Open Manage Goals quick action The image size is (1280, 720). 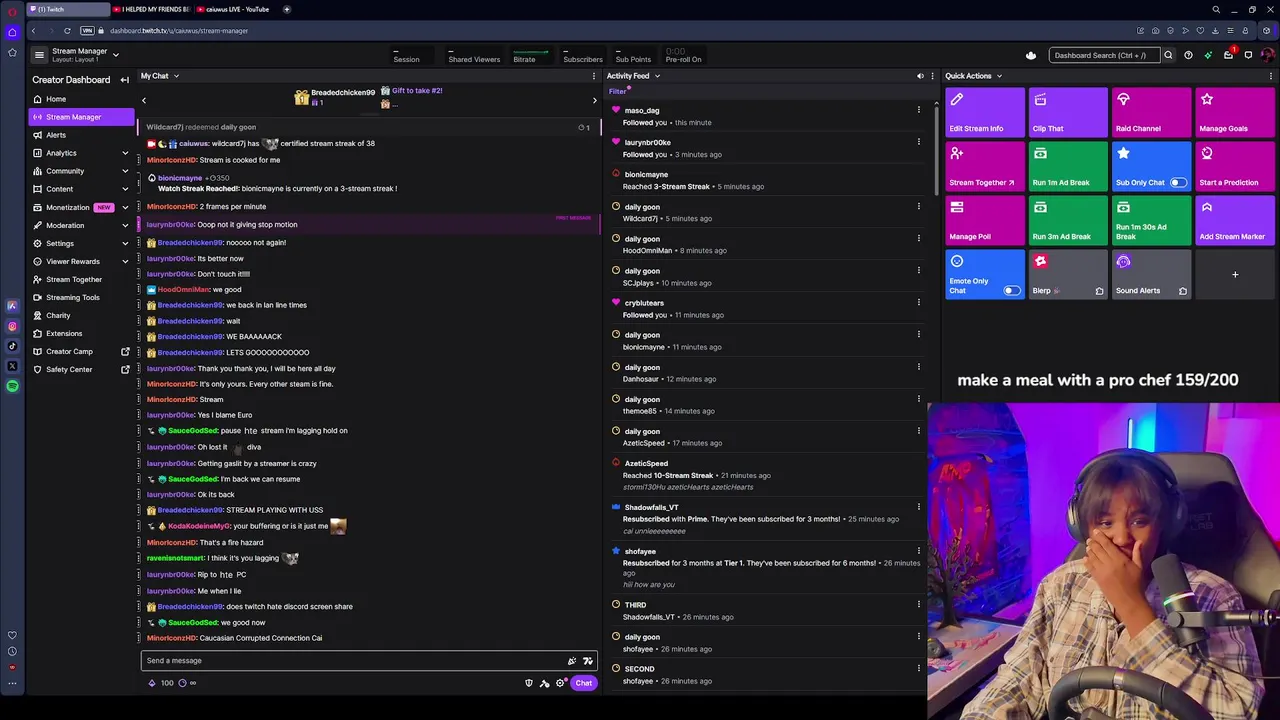coord(1235,112)
